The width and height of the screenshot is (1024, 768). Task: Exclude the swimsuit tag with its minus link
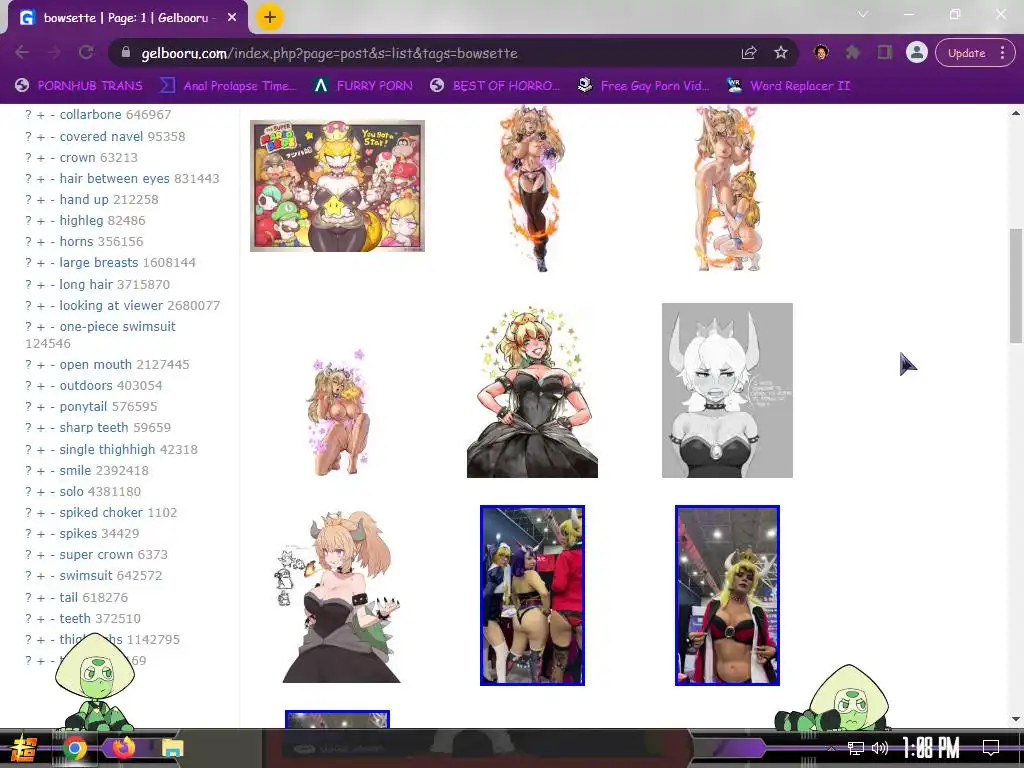52,576
